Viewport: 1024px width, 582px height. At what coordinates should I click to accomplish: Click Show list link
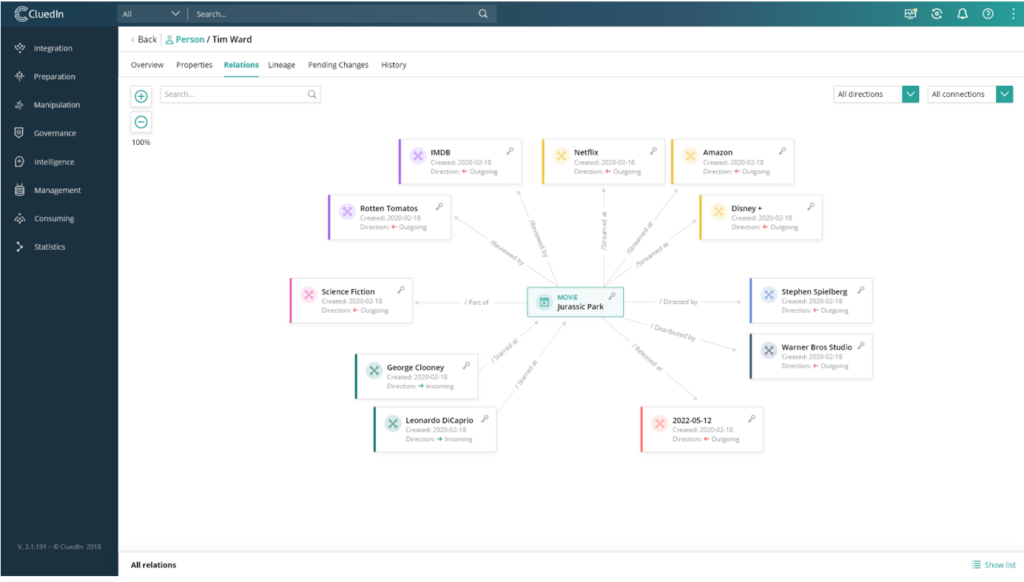pos(993,565)
